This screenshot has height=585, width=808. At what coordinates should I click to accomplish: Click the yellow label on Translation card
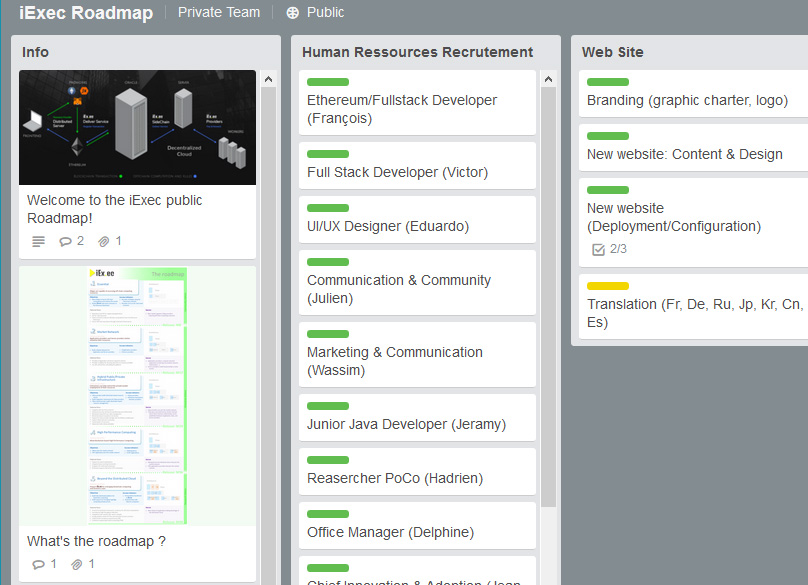click(x=608, y=286)
